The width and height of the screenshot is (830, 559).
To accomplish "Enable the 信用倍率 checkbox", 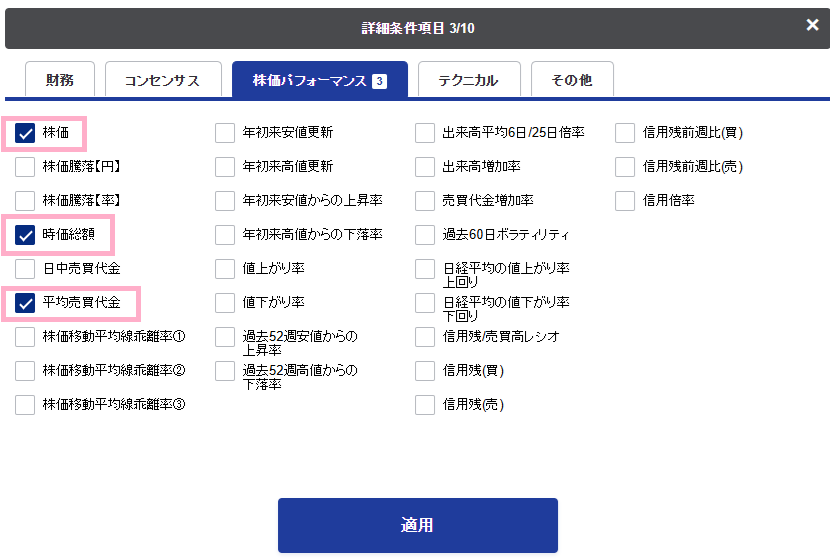I will (625, 201).
